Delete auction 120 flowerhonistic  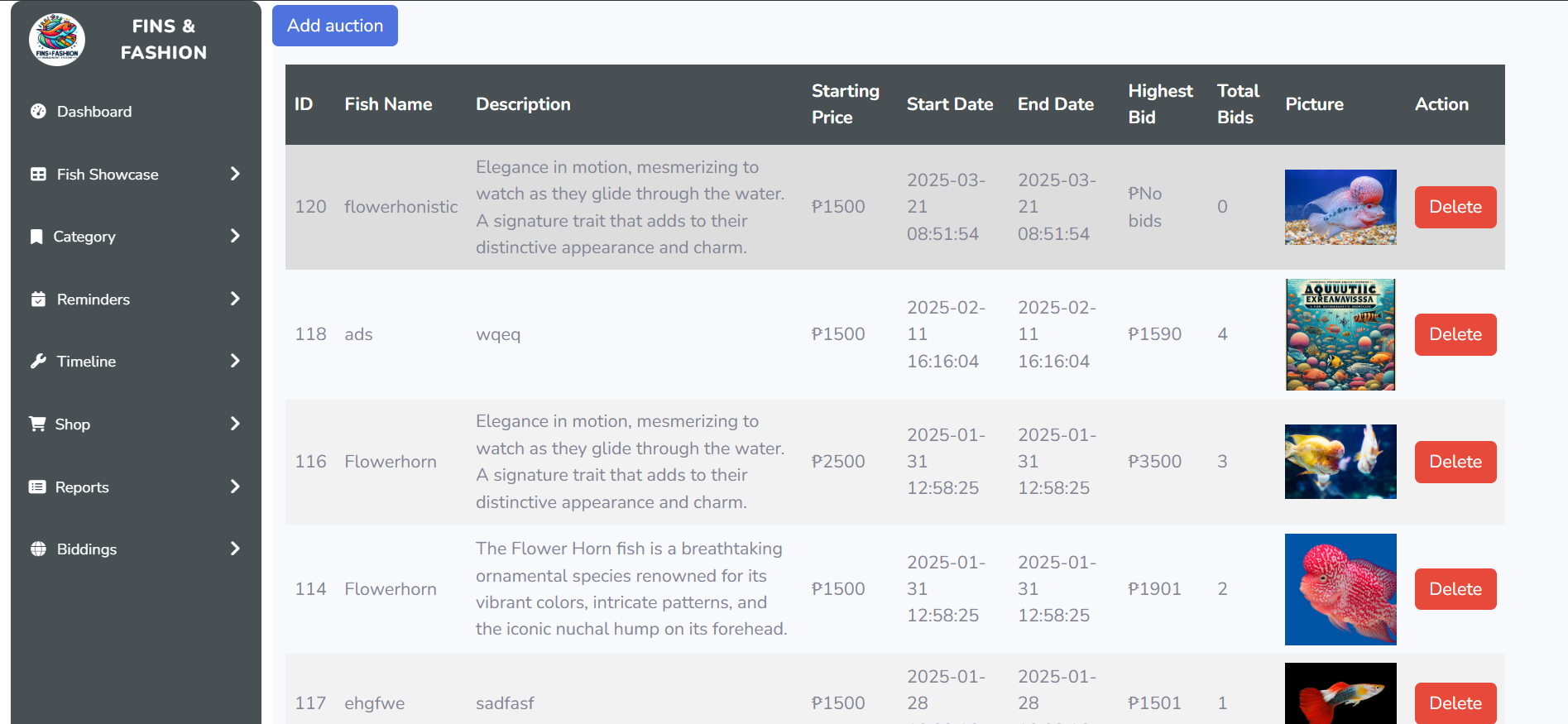(1455, 207)
